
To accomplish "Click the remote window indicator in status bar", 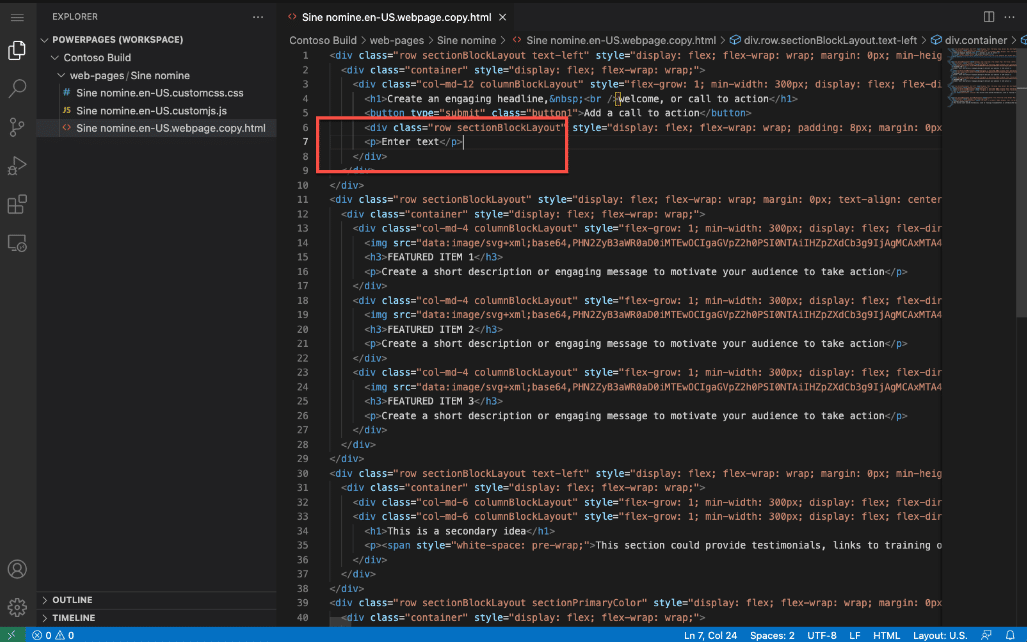I will 12,635.
